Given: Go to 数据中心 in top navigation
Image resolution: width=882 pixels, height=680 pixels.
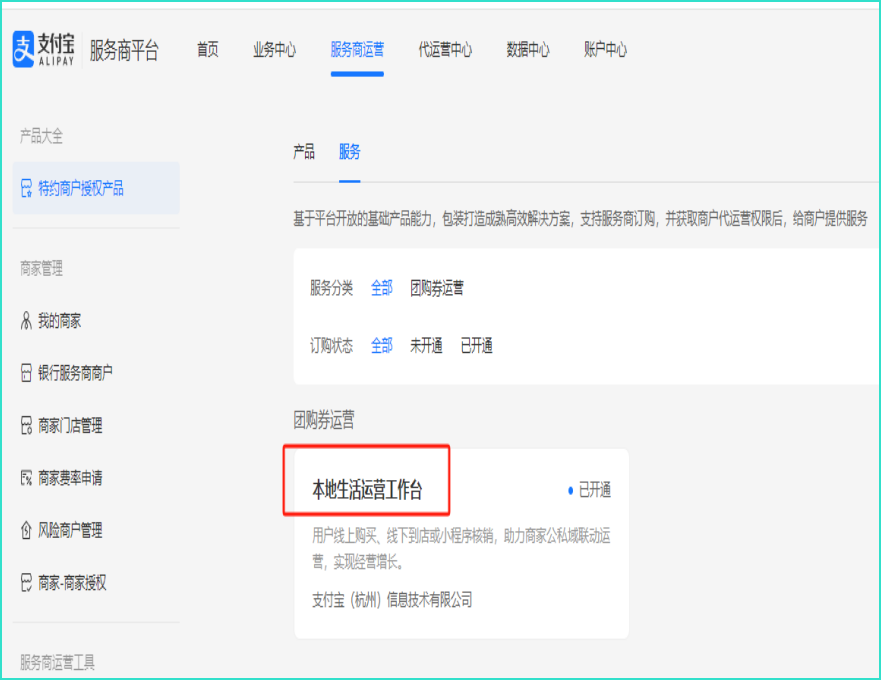Looking at the screenshot, I should [528, 50].
